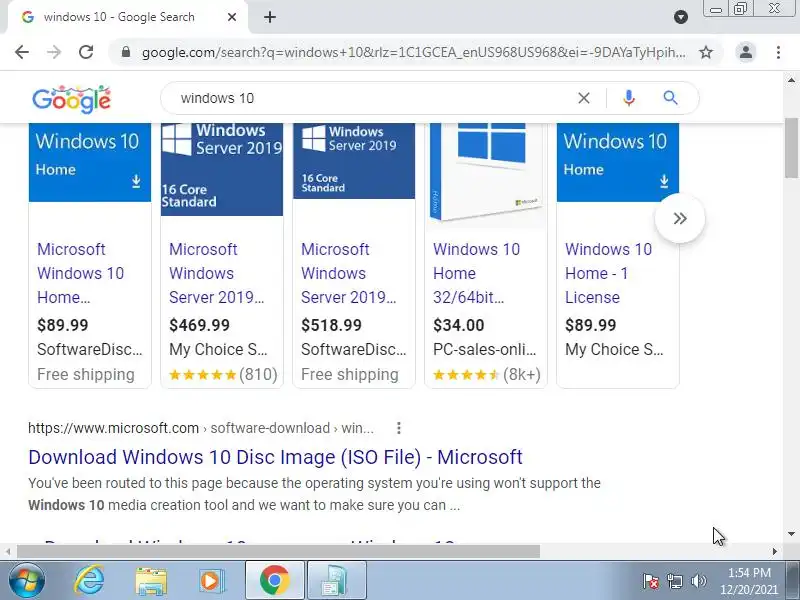Click the $34.00 price
Screen dimensions: 800x600
pyautogui.click(x=458, y=325)
